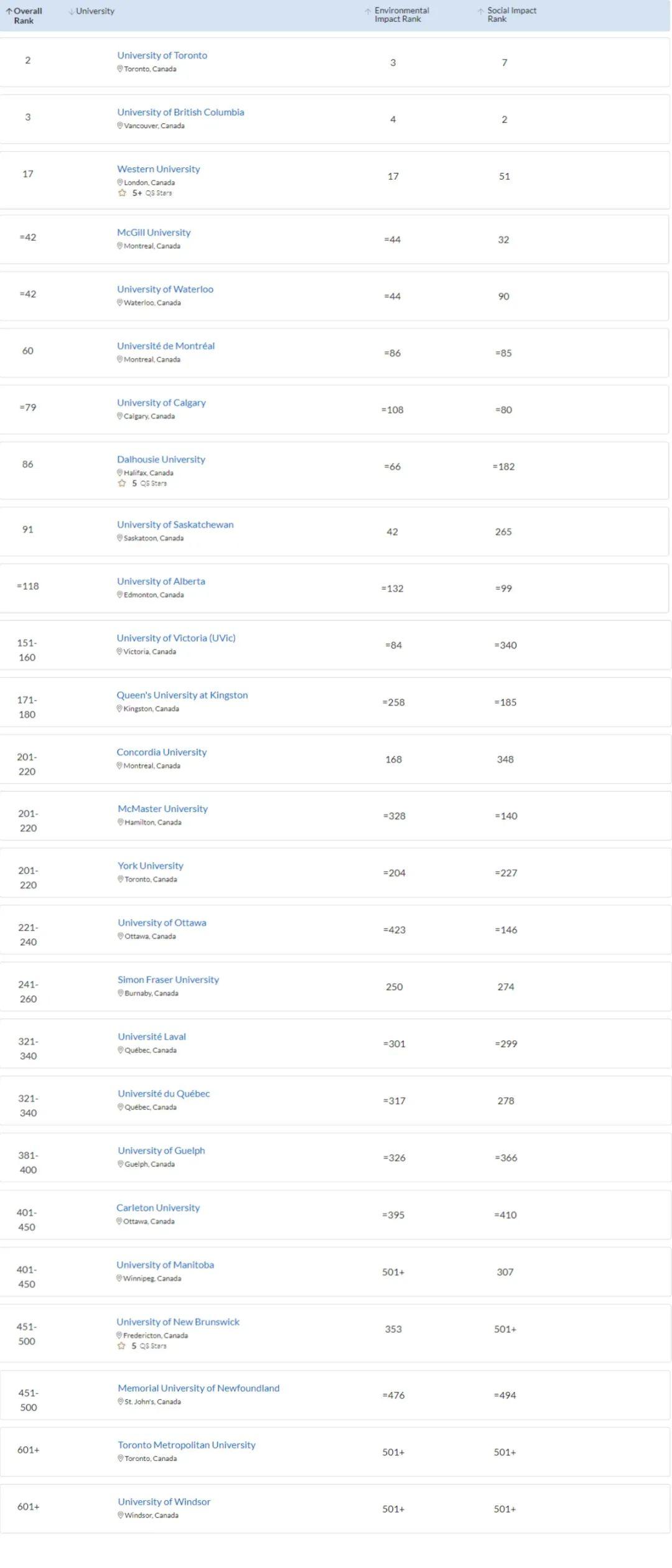This screenshot has height=1568, width=672.
Task: Sort by the Environmental Impact Rank header
Action: pyautogui.click(x=401, y=15)
